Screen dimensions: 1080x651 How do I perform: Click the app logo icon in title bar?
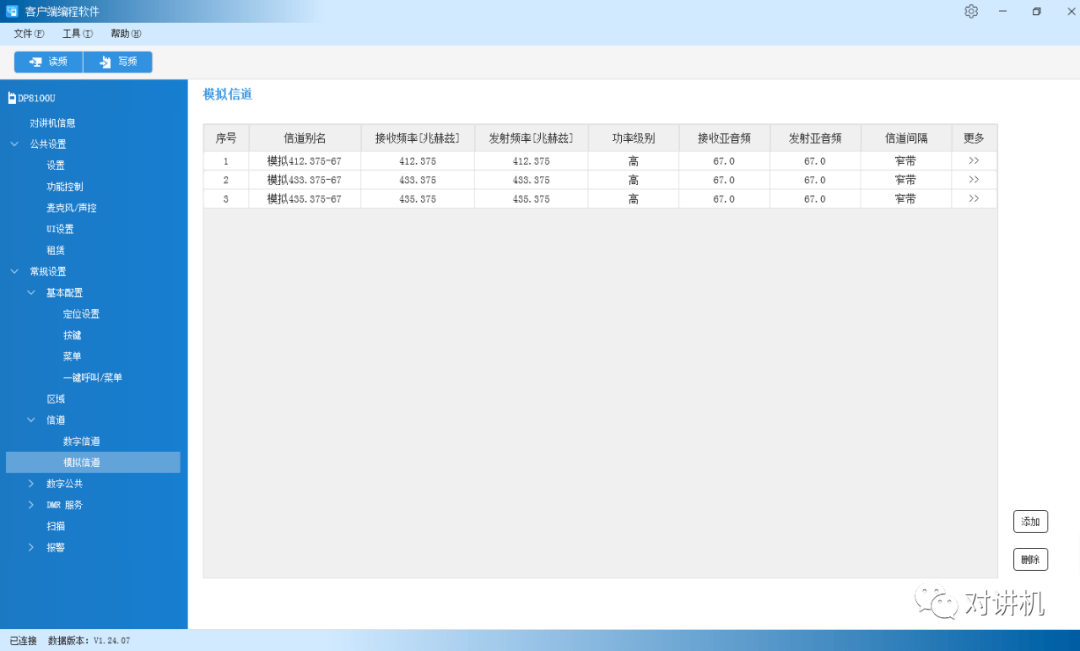click(x=12, y=11)
